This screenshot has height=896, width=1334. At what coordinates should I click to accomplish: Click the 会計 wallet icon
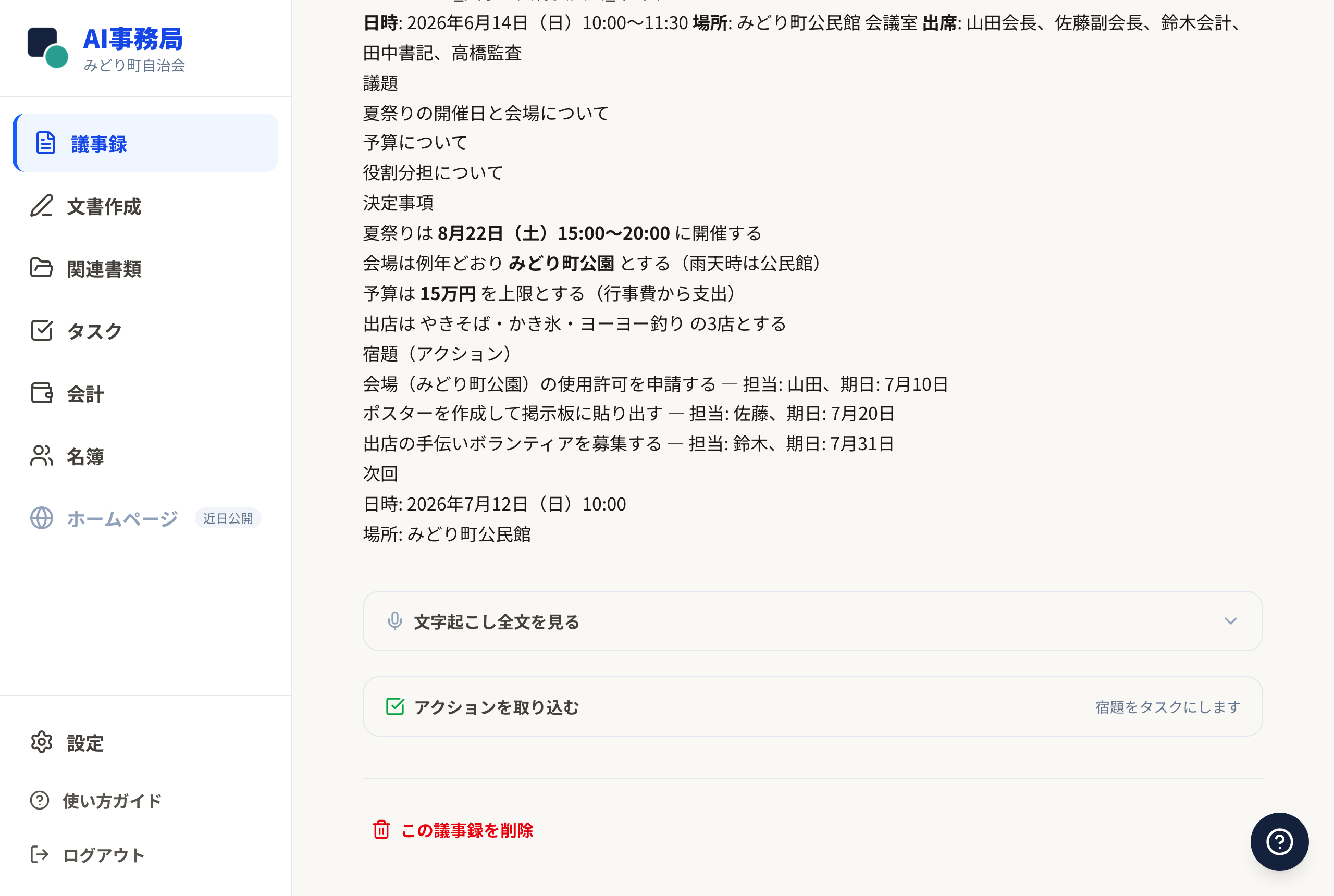tap(42, 393)
